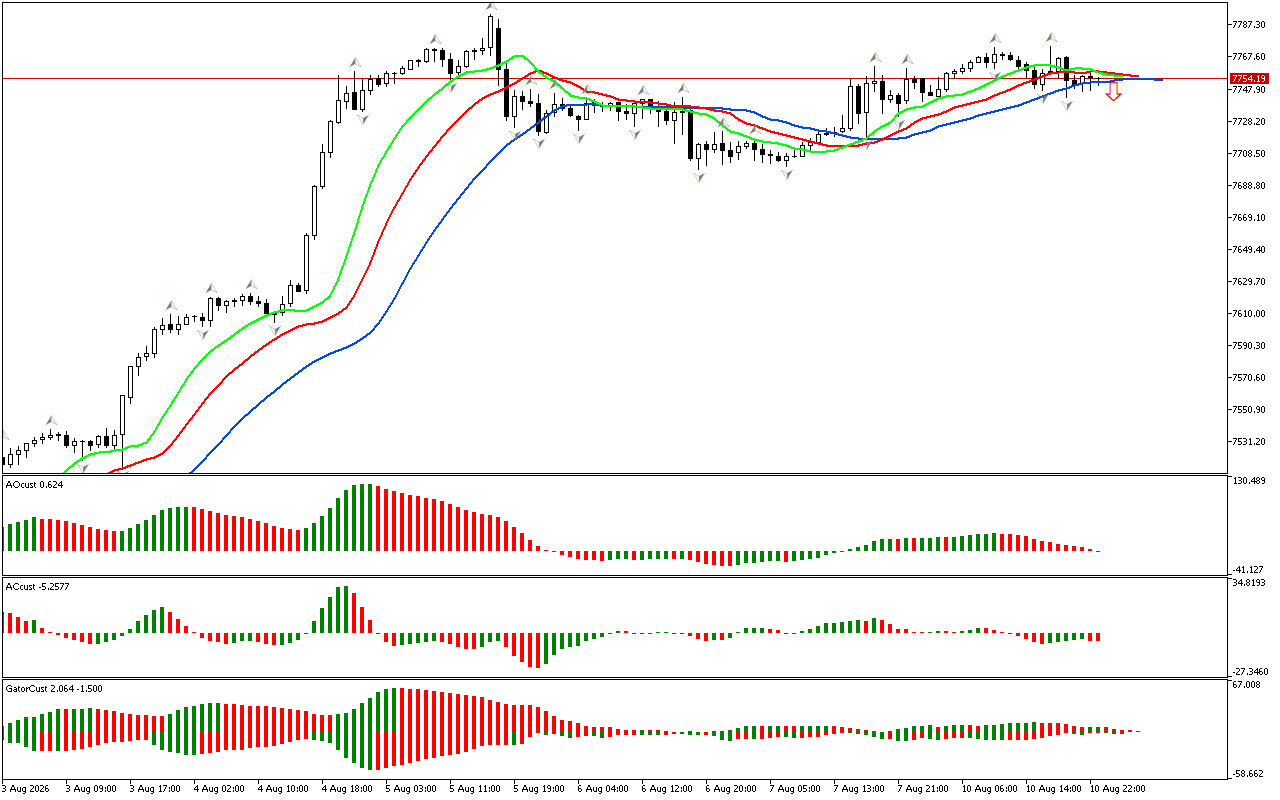This screenshot has height=800, width=1280.
Task: Select the 3 Aug 2026 date label
Action: [x=26, y=788]
